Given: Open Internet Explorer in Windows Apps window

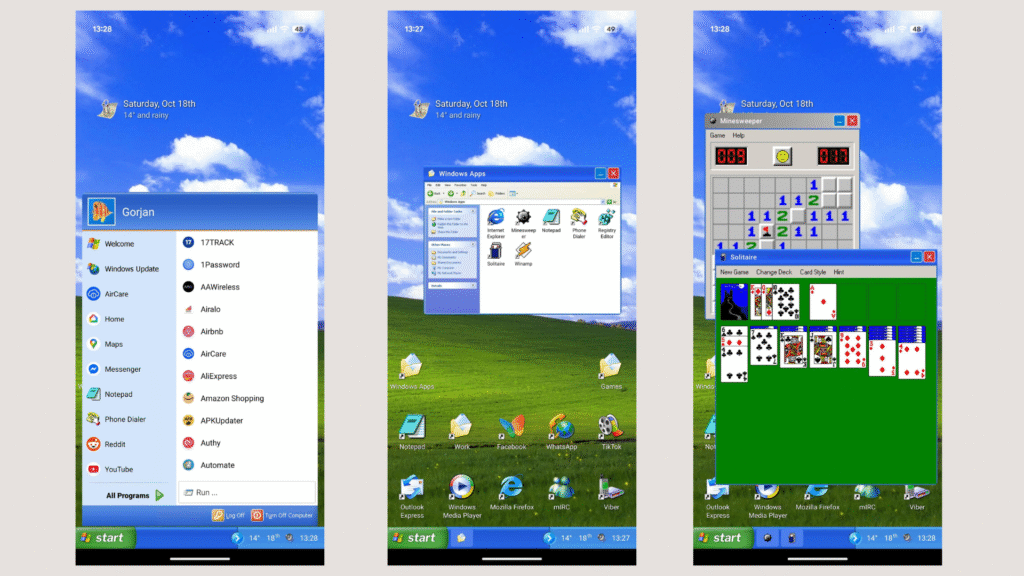Looking at the screenshot, I should (x=495, y=221).
